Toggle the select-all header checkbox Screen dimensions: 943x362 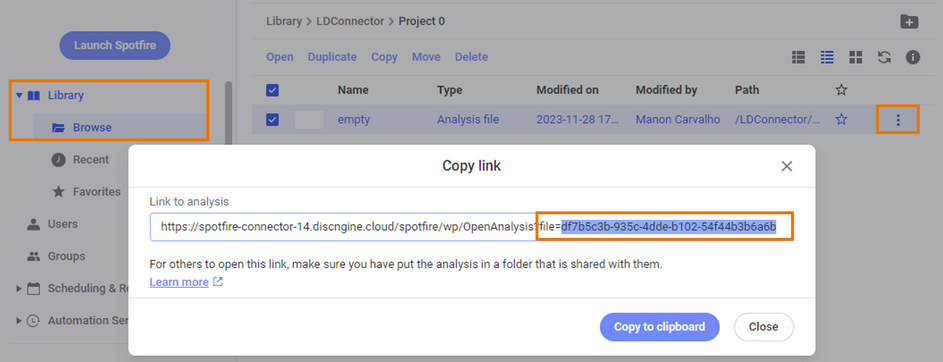coord(272,90)
